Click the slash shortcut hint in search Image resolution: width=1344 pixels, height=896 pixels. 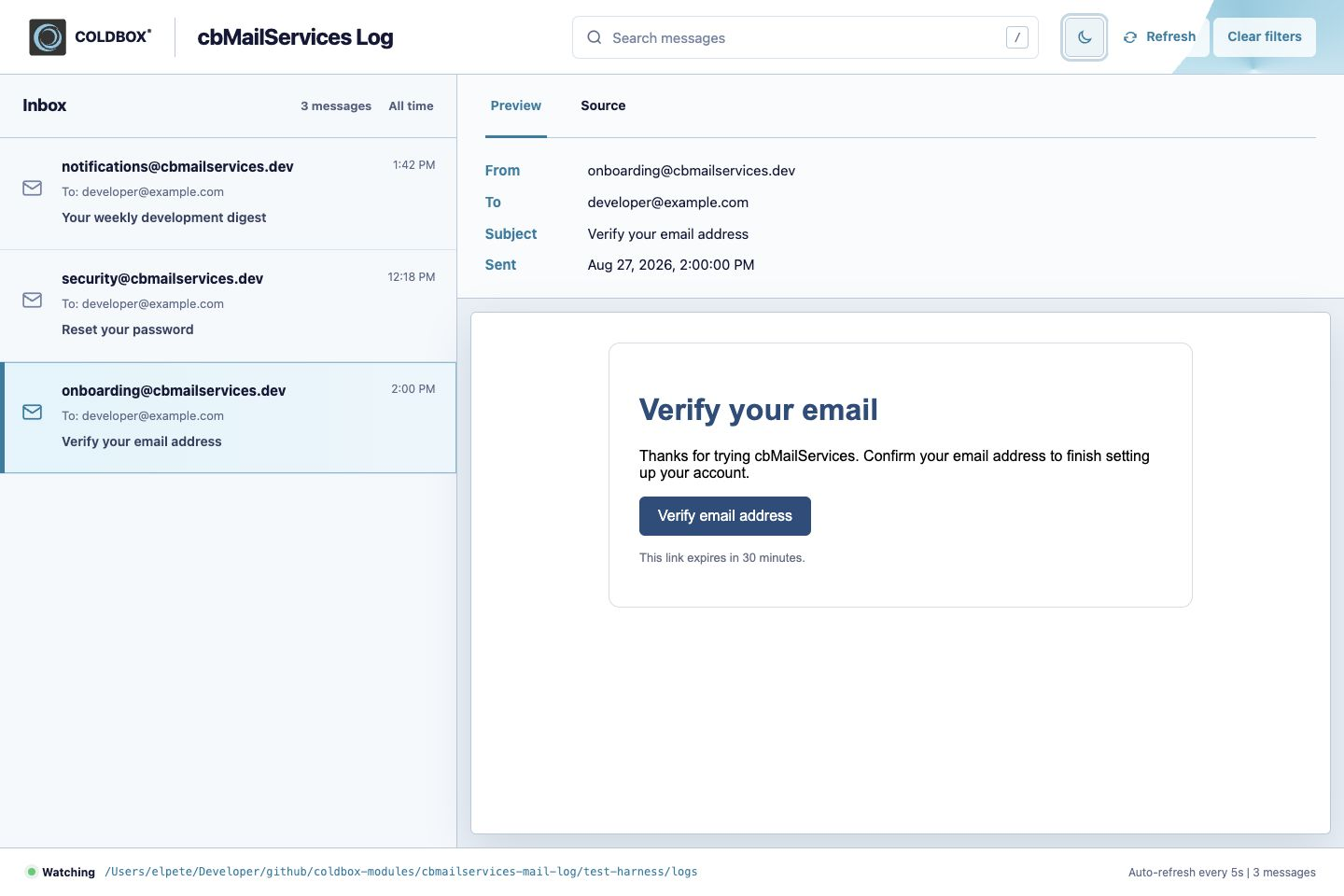[x=1017, y=37]
